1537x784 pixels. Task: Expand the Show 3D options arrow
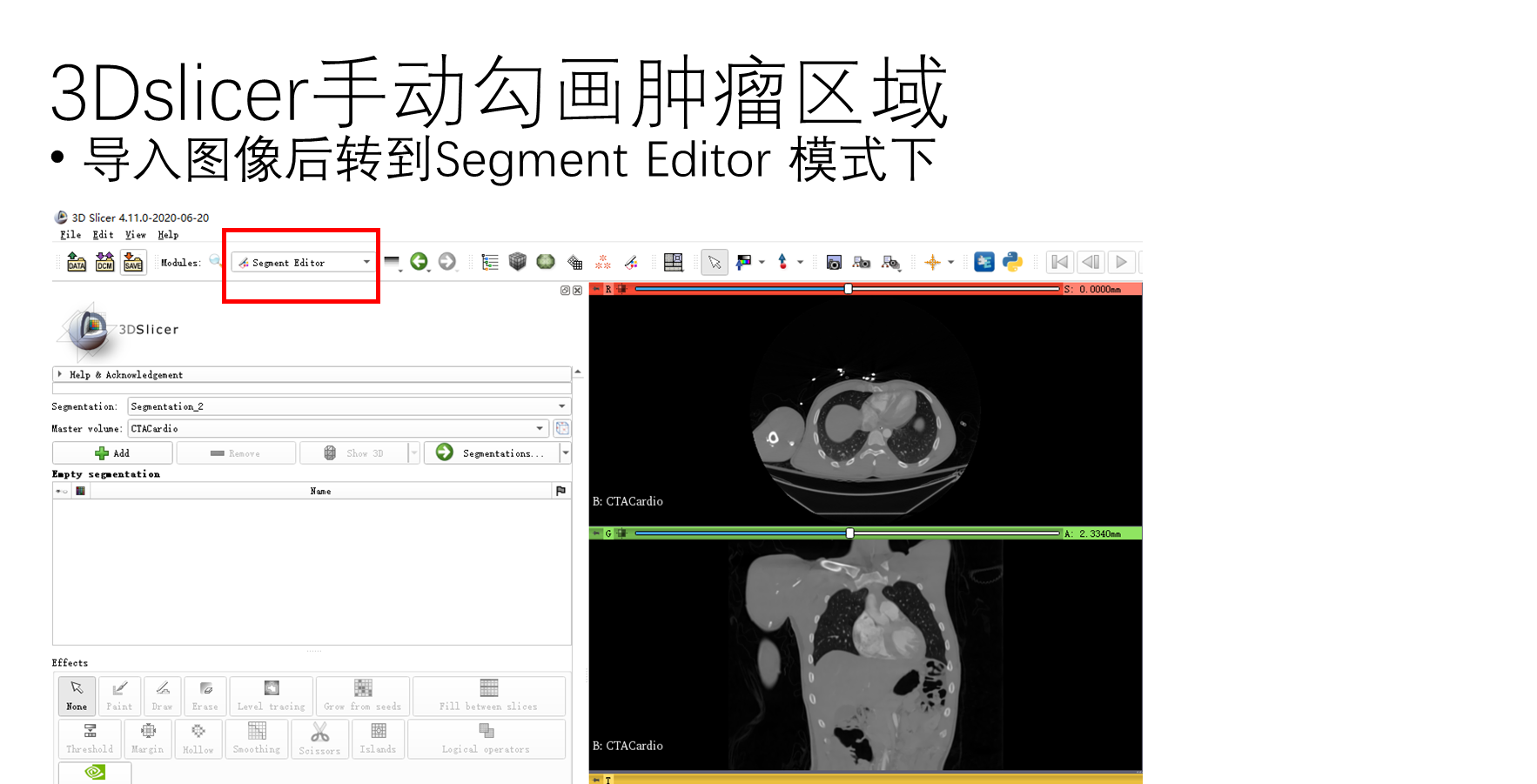414,452
